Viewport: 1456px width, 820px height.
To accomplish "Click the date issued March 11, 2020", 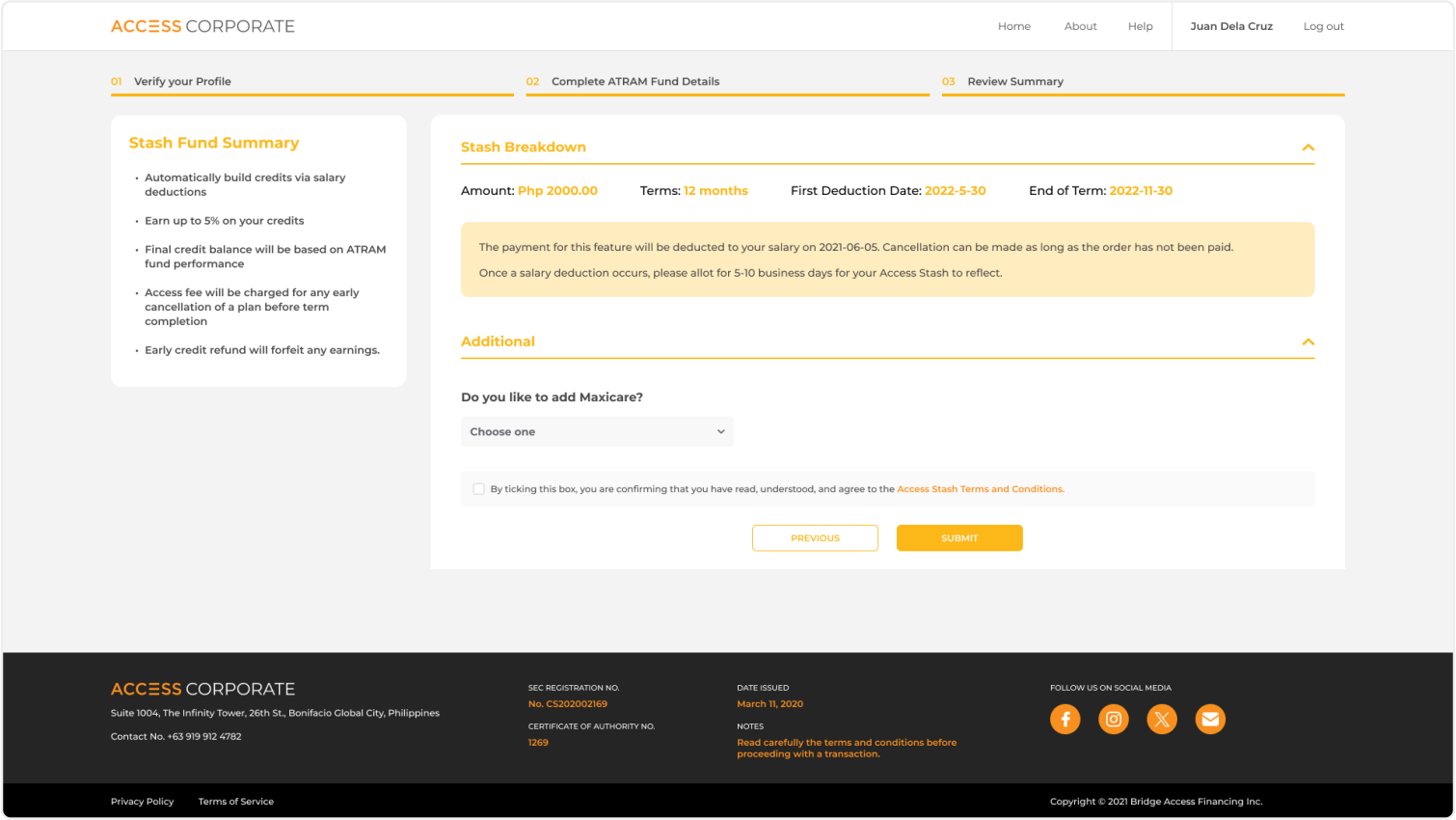I will (769, 704).
